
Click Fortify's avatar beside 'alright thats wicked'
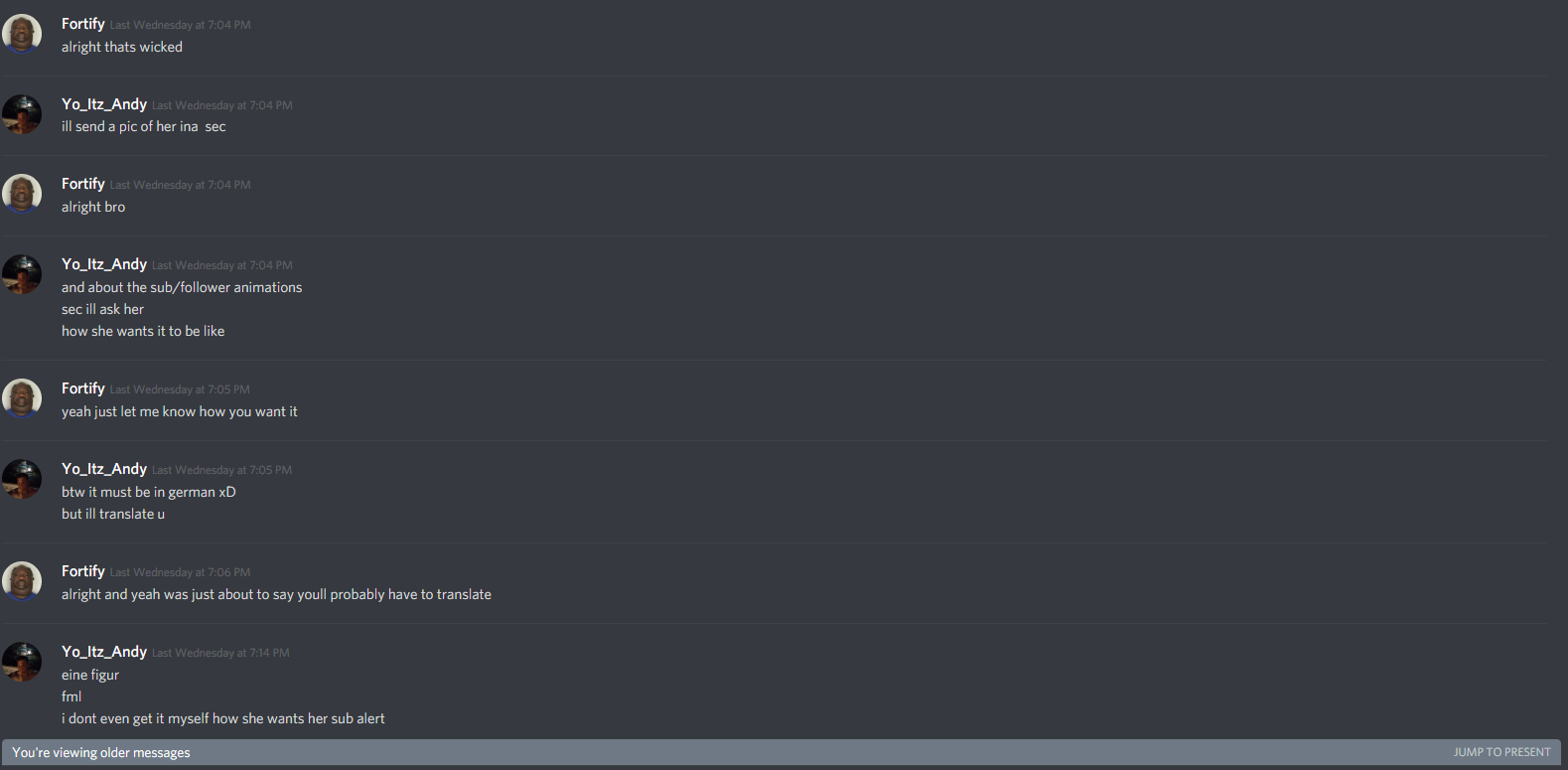coord(22,34)
